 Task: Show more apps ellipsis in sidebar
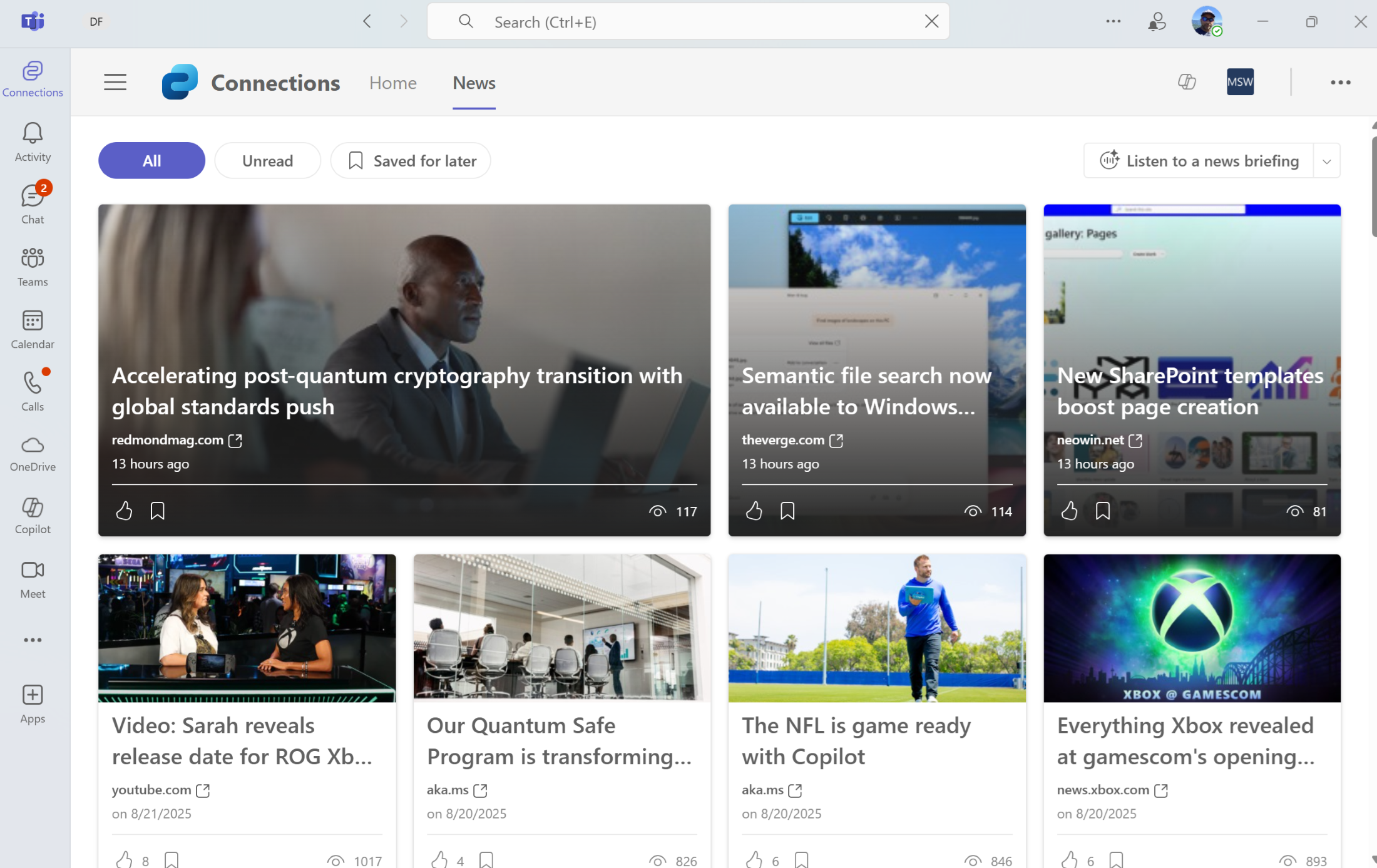pyautogui.click(x=33, y=640)
